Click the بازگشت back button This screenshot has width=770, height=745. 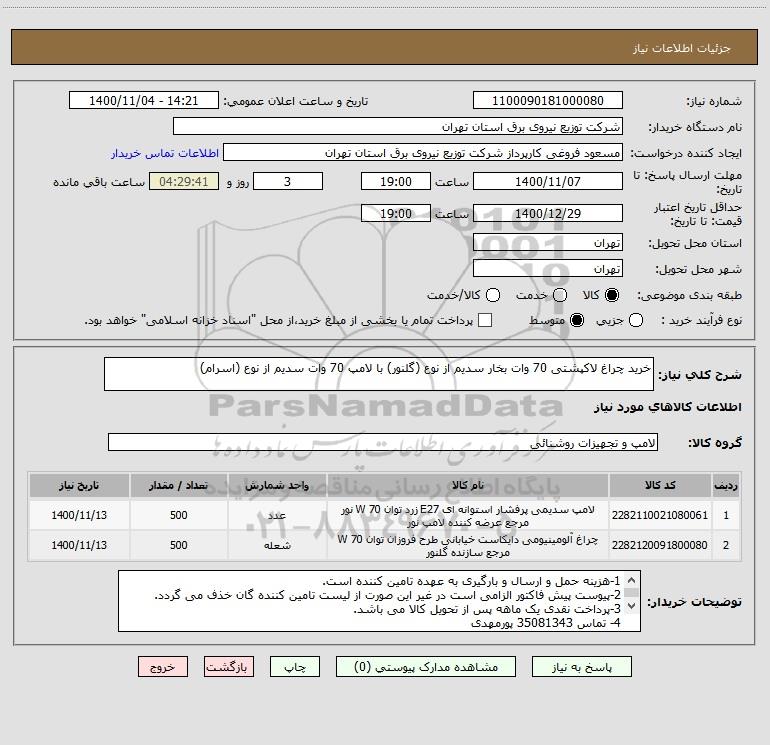point(229,667)
